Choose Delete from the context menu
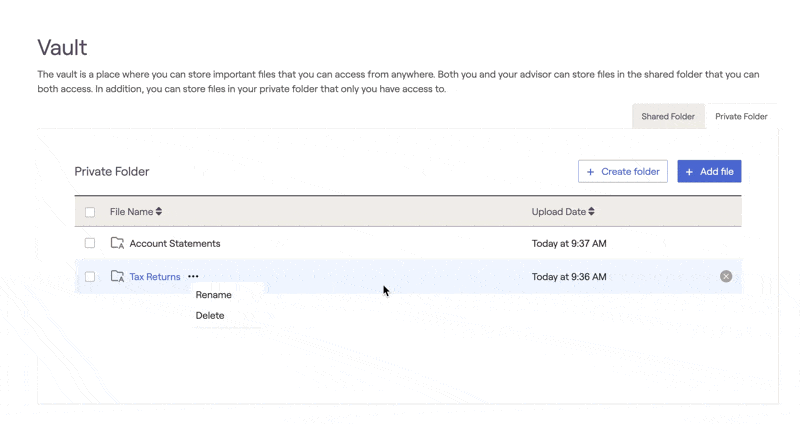Screen dimensions: 800x424 pos(210,316)
